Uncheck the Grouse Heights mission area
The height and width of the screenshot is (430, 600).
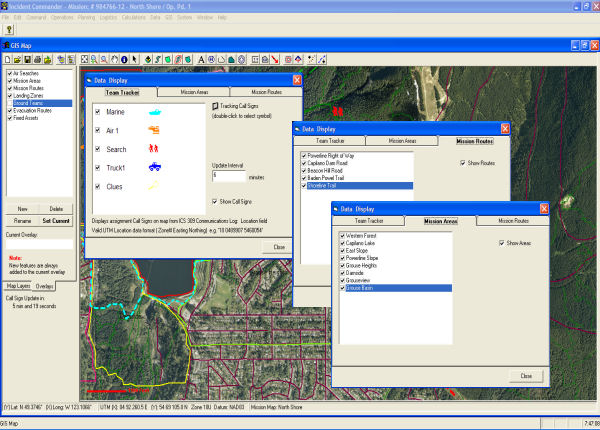point(342,265)
